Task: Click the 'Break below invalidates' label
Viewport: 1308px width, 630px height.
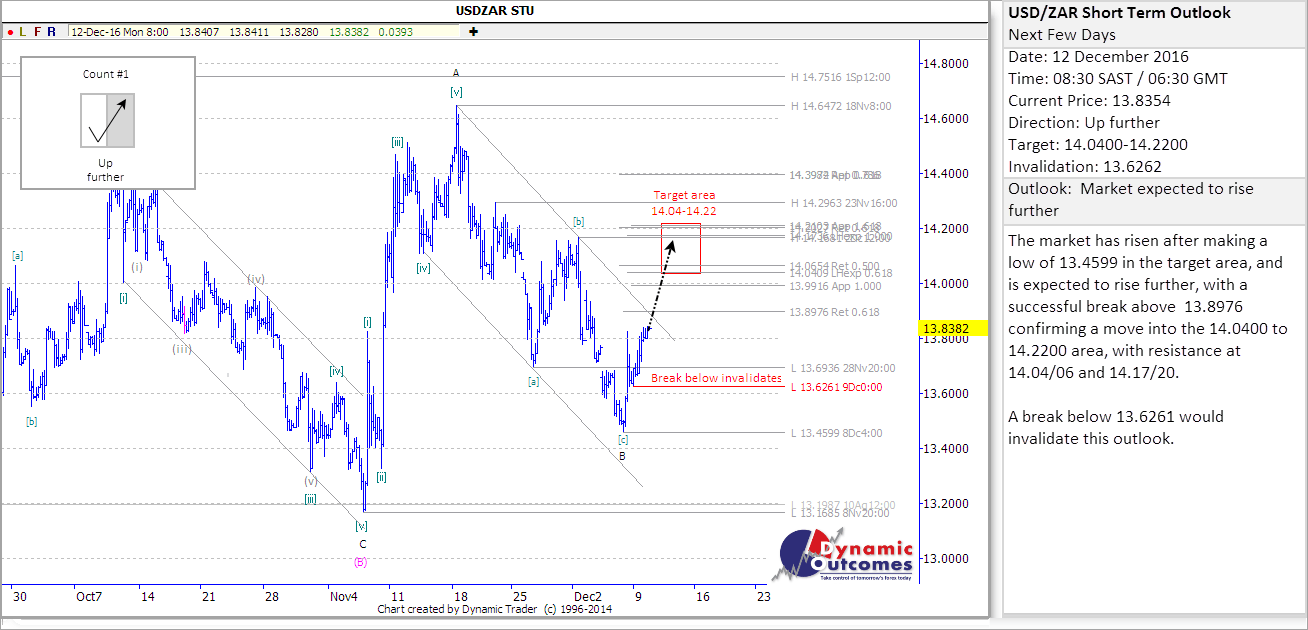Action: pos(716,378)
